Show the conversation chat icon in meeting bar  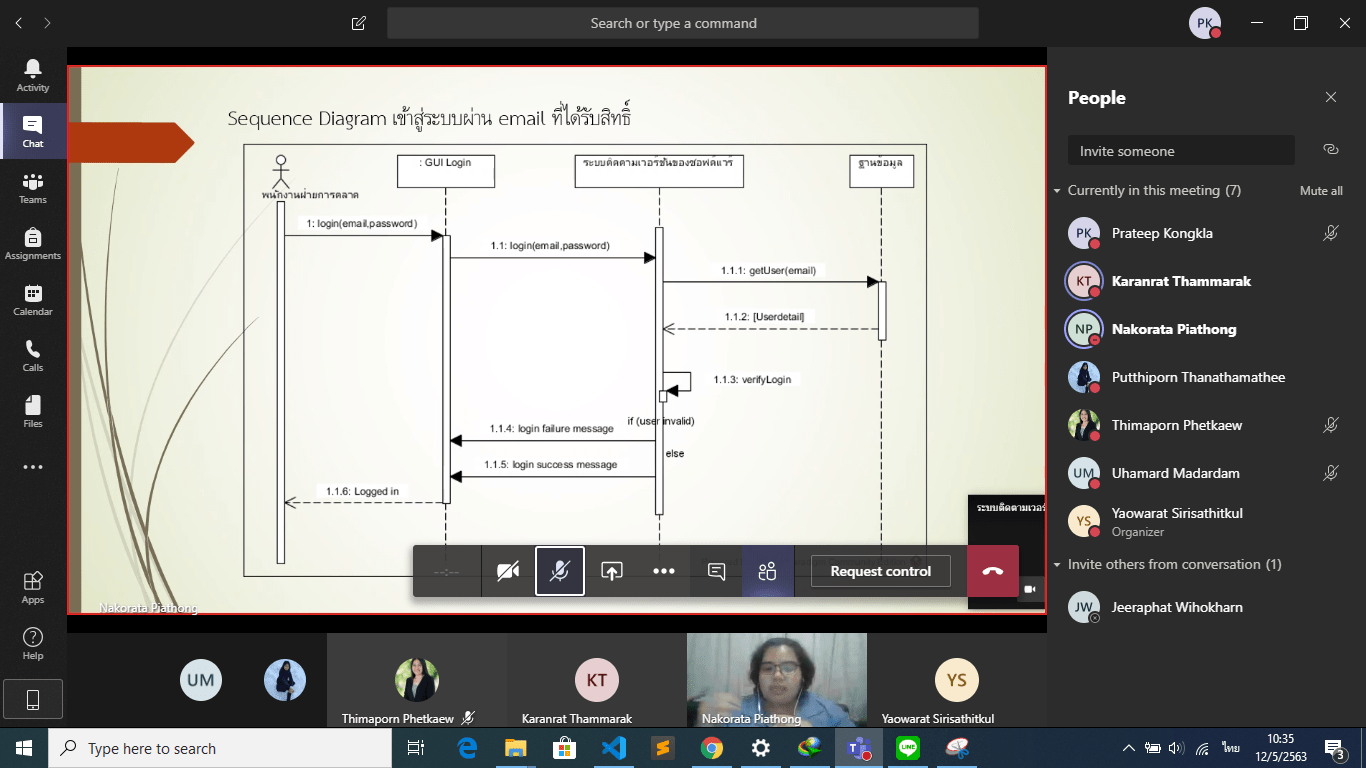point(716,571)
